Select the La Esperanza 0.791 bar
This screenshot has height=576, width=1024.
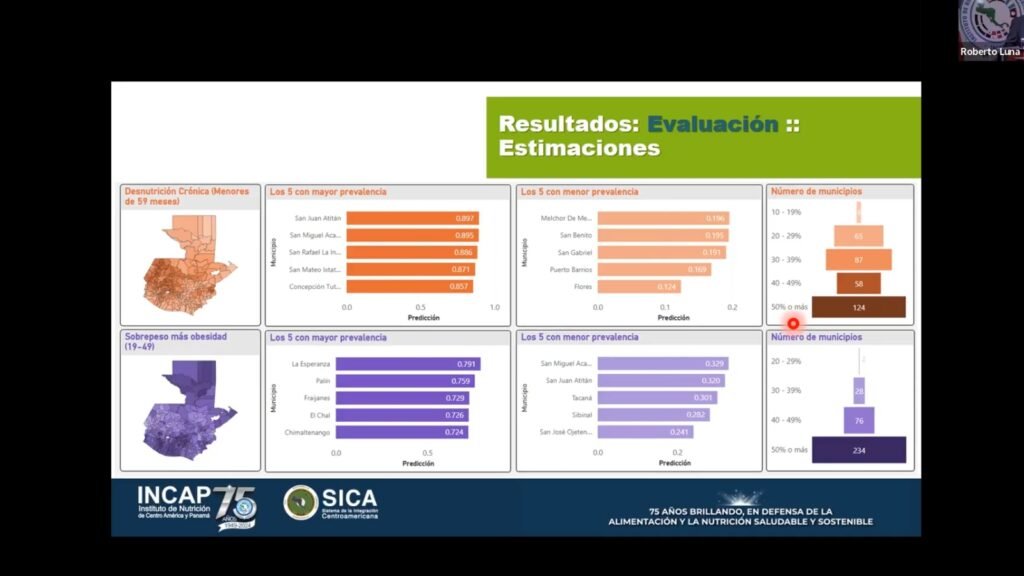coord(407,364)
